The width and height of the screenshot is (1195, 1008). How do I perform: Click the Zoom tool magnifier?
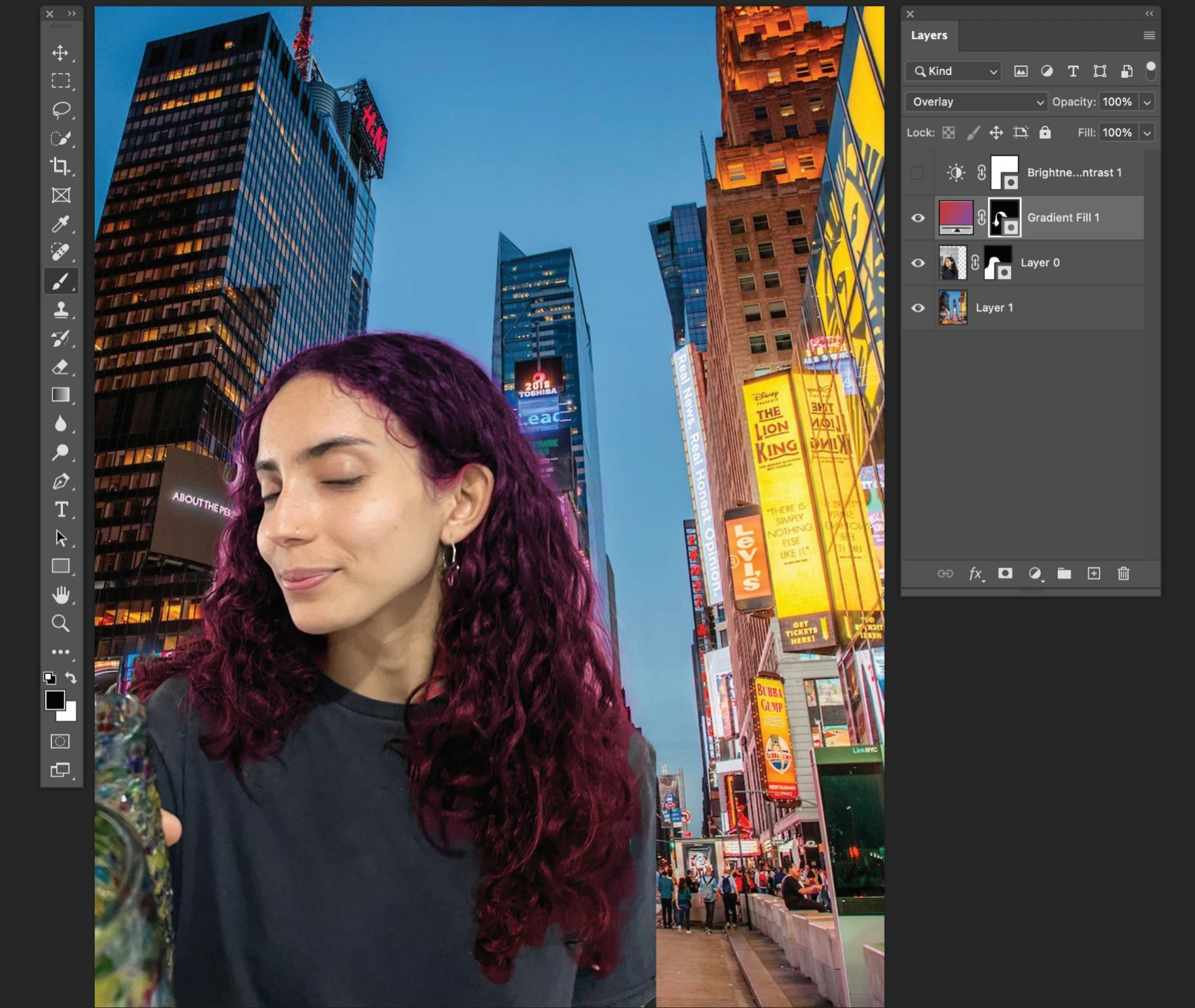pyautogui.click(x=60, y=623)
